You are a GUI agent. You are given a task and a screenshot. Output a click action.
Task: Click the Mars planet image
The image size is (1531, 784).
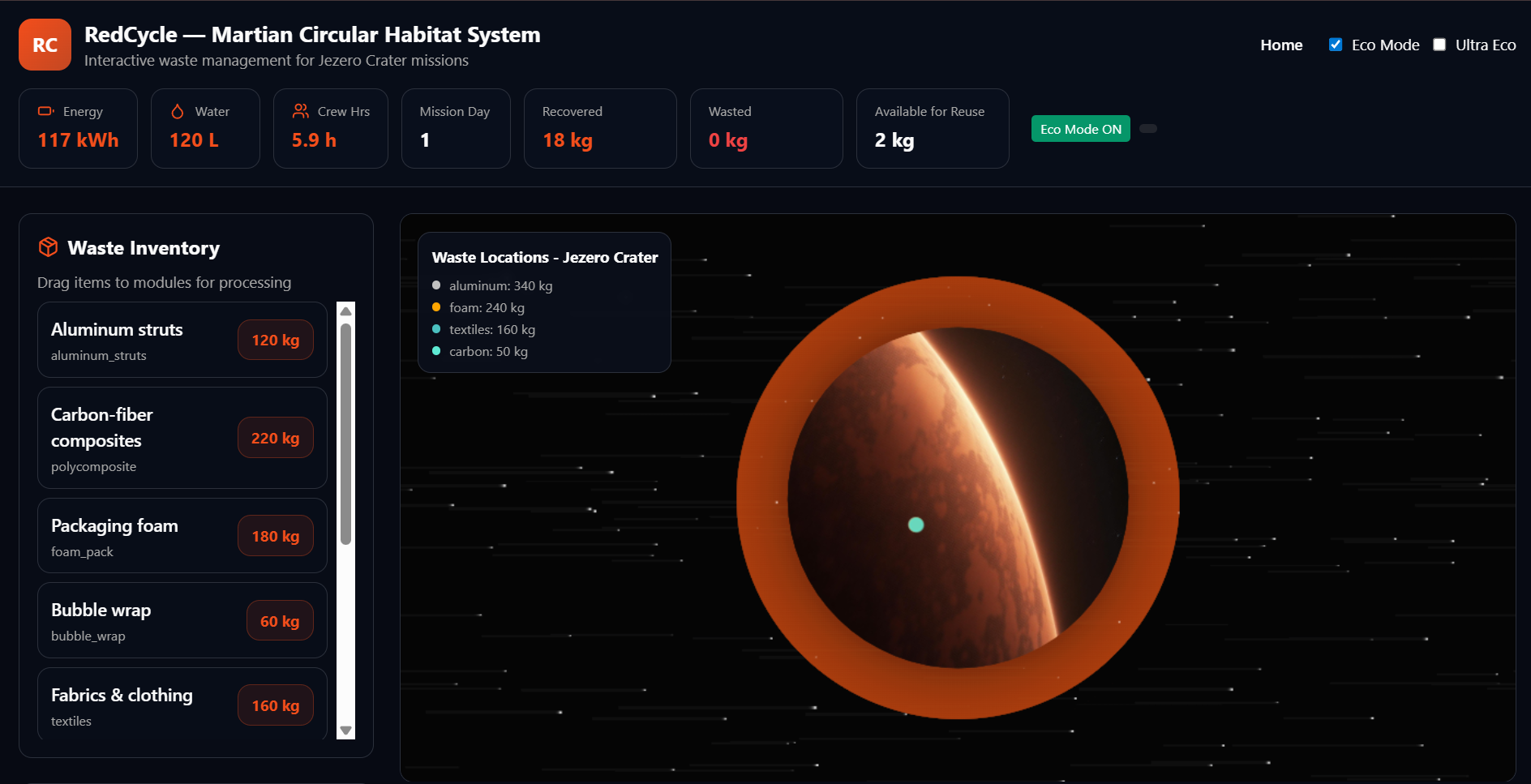[958, 497]
